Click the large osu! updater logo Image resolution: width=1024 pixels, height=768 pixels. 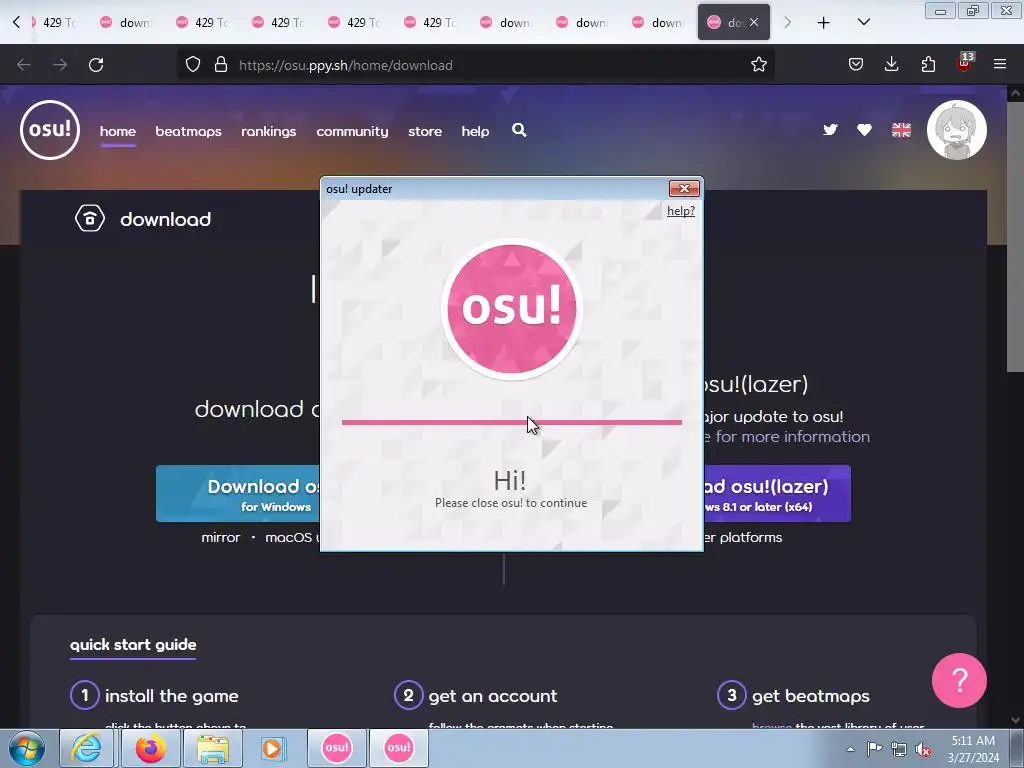tap(511, 308)
